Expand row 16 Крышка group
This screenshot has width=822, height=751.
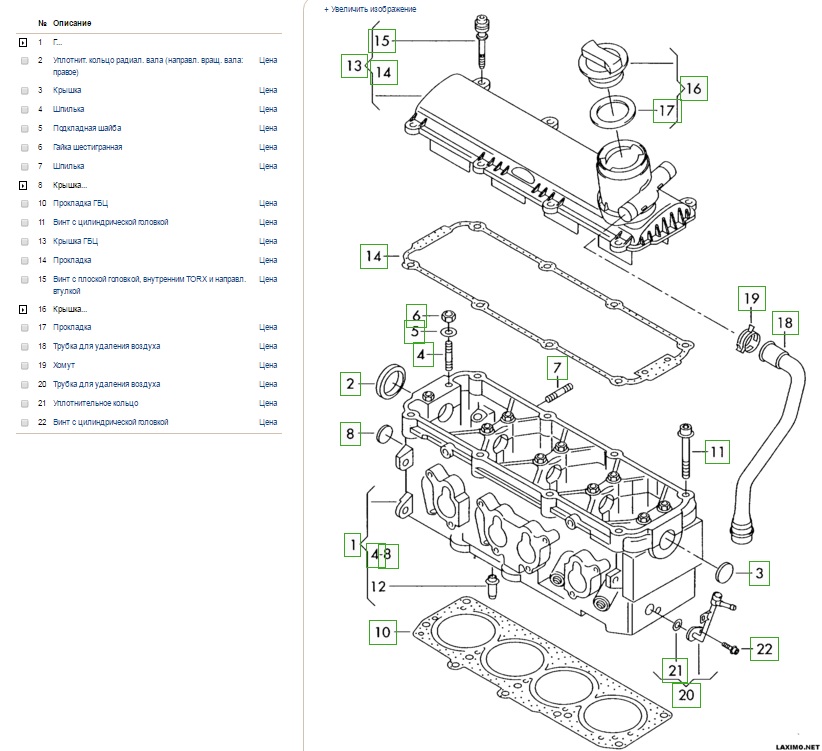(x=24, y=310)
